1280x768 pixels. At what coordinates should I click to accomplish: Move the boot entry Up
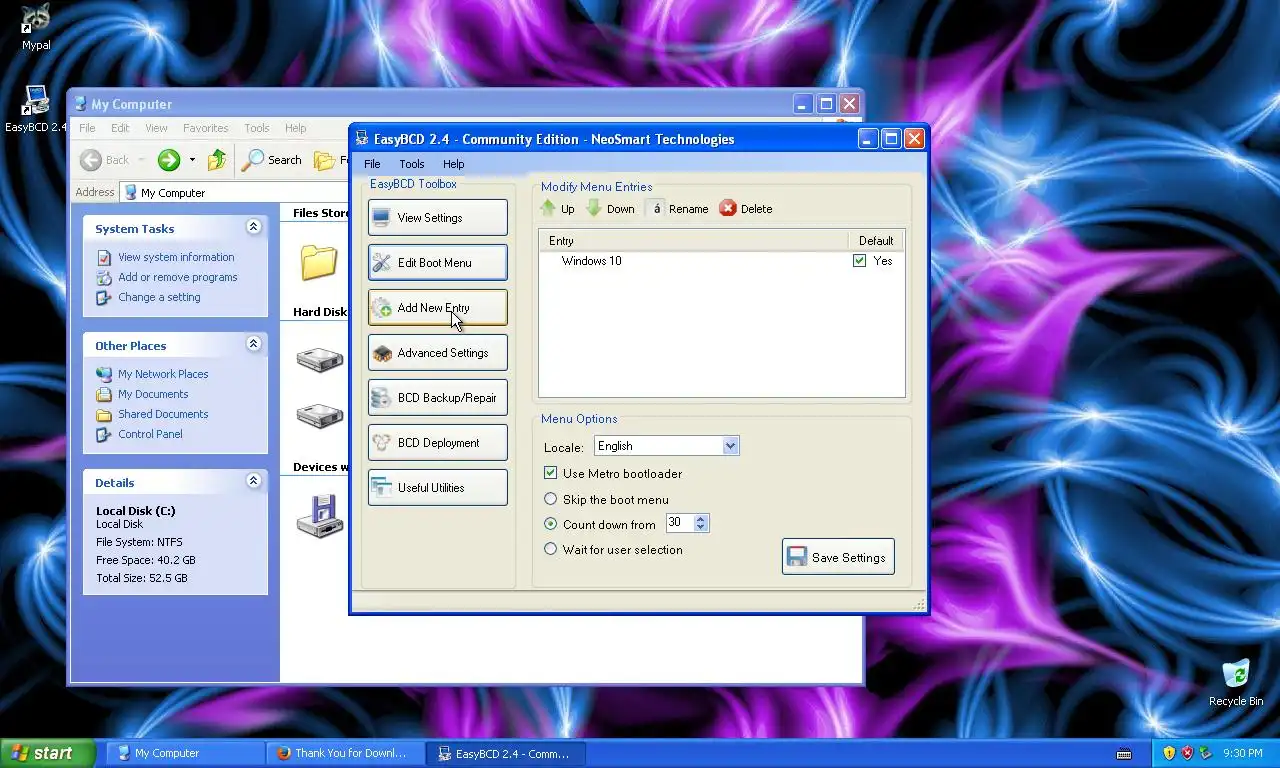(x=557, y=209)
